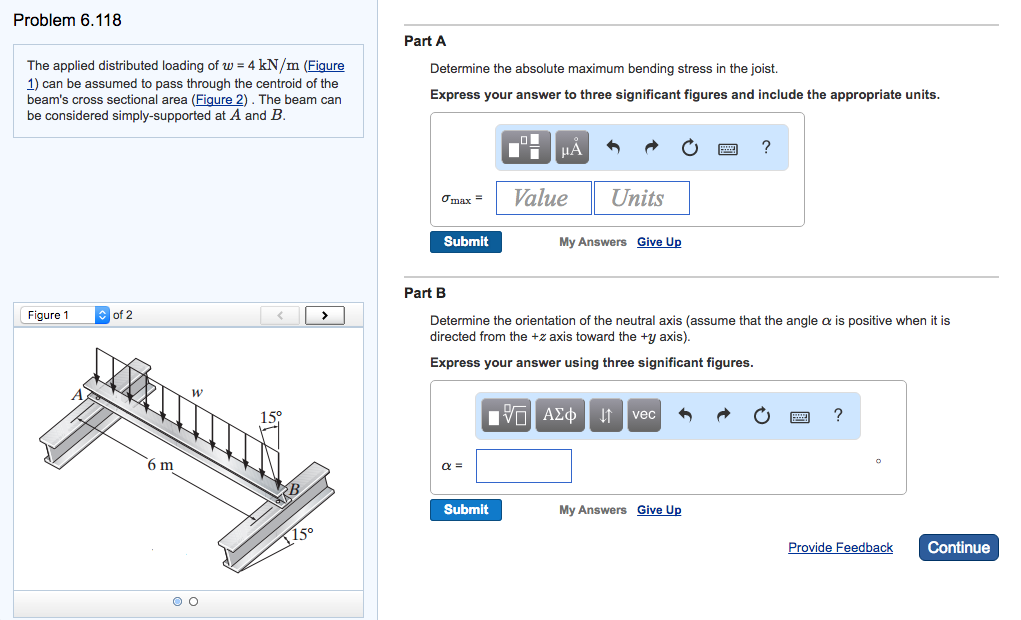Click the up-down arrows icon in Part B
1021x620 pixels.
click(605, 415)
